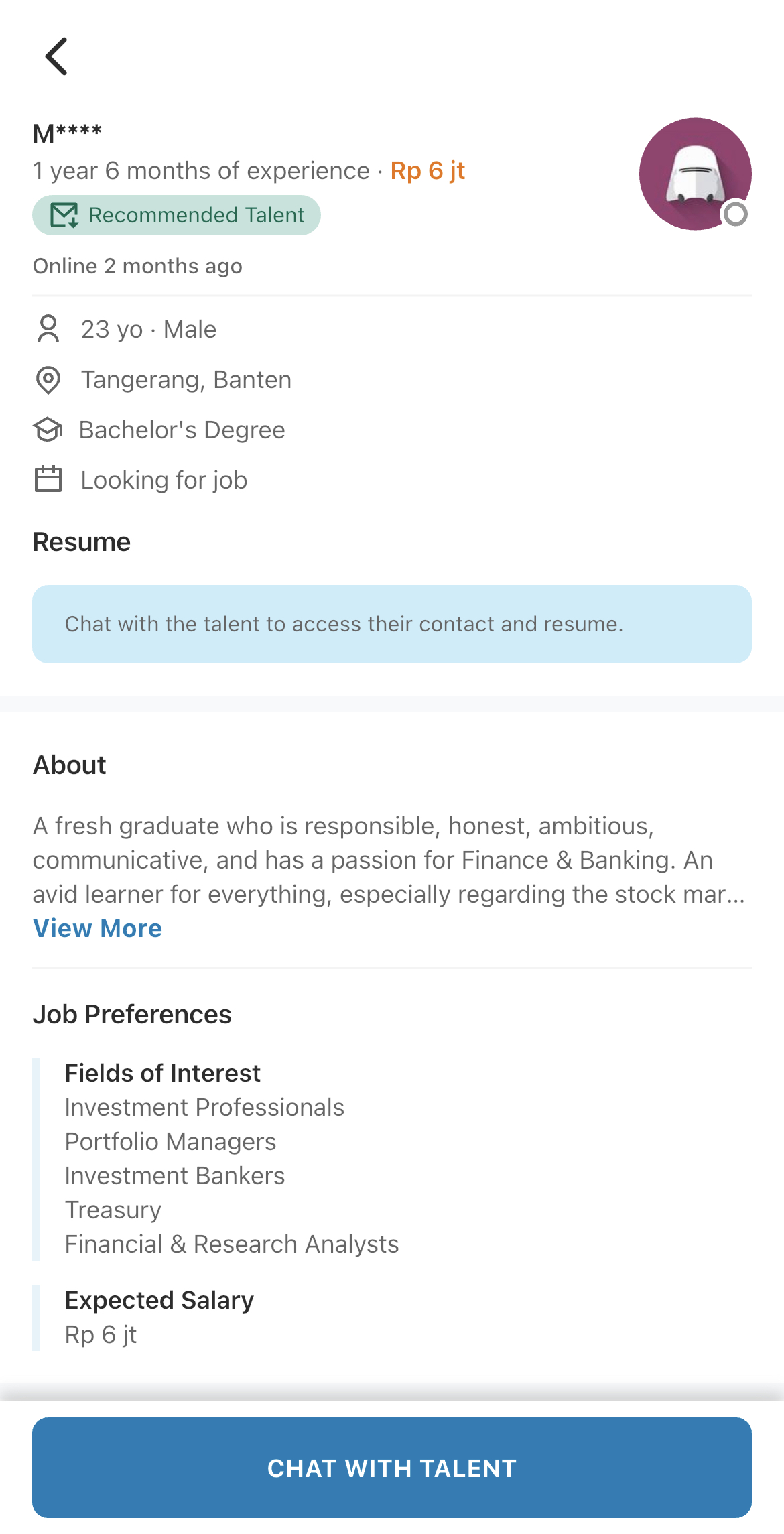Select Portfolio Managers field of interest
This screenshot has height=1534, width=784.
(x=170, y=1142)
